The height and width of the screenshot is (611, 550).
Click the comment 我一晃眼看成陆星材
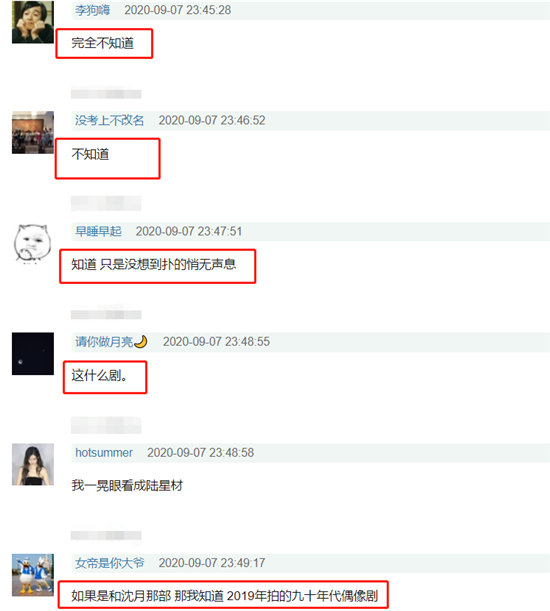[127, 486]
